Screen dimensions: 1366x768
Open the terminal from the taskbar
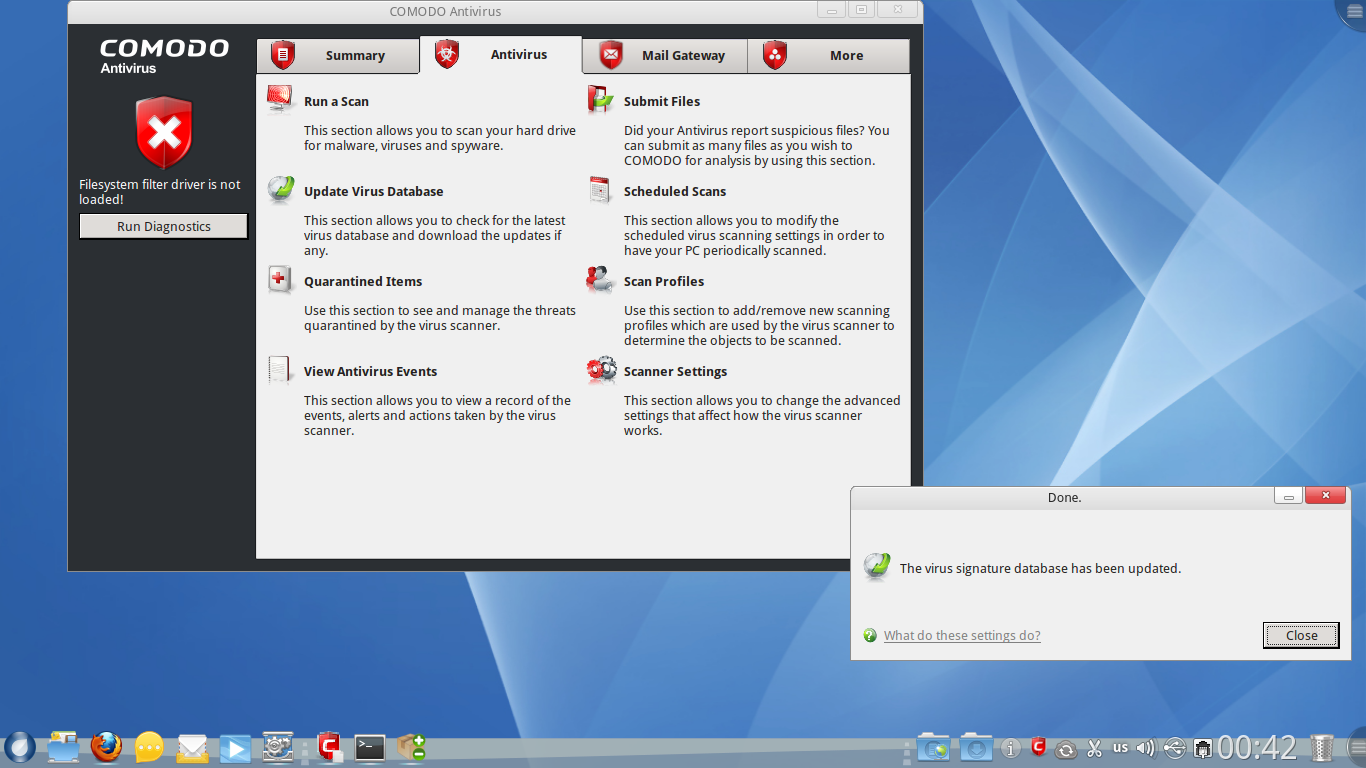tap(370, 747)
